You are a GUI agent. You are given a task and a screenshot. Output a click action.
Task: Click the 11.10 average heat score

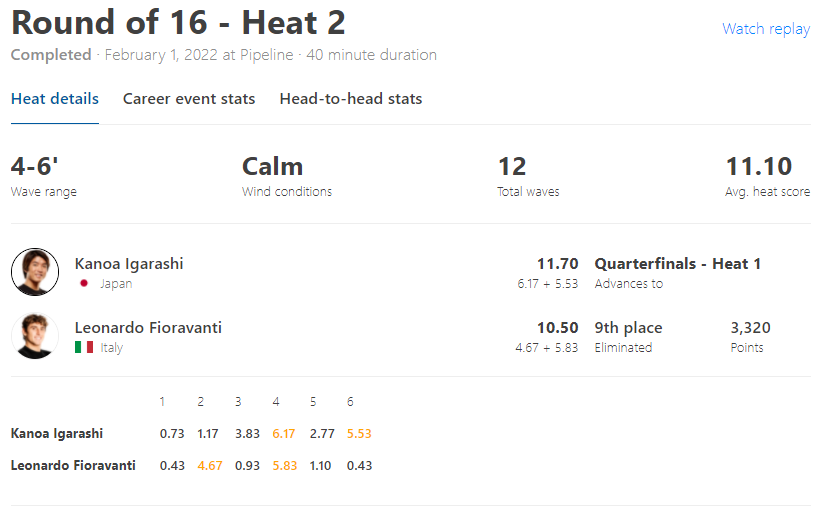(x=759, y=166)
